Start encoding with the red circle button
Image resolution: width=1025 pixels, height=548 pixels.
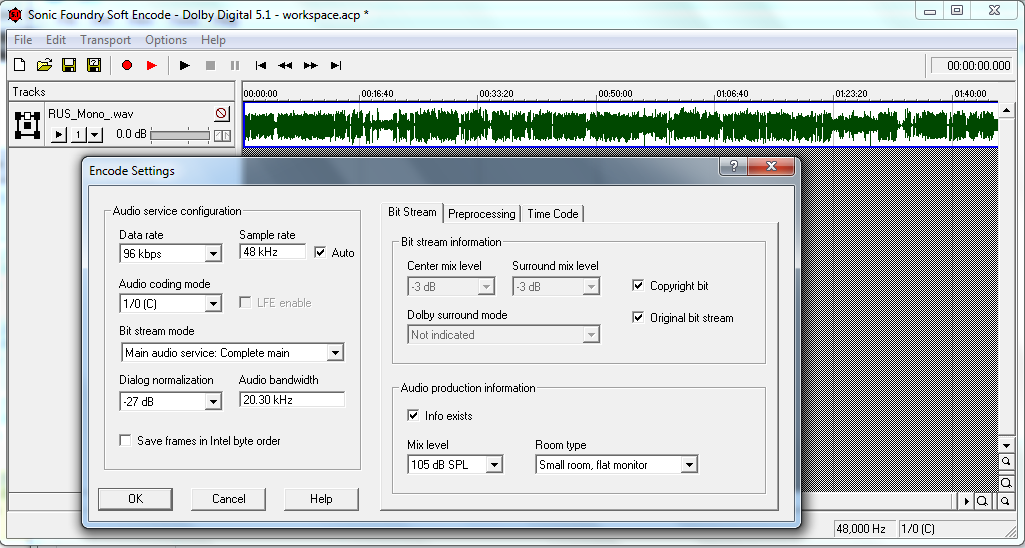(127, 65)
